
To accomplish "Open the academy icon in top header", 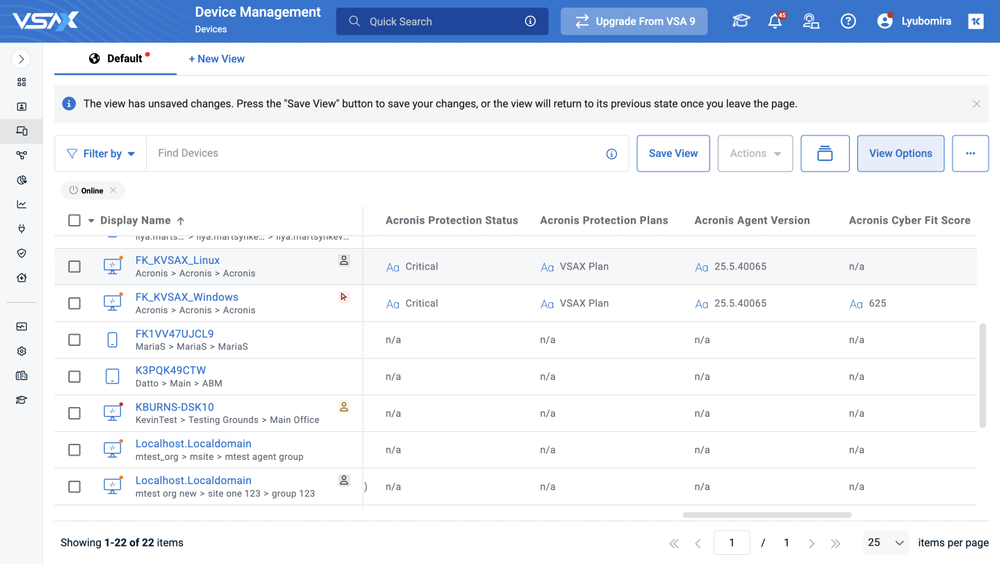I will (x=740, y=21).
